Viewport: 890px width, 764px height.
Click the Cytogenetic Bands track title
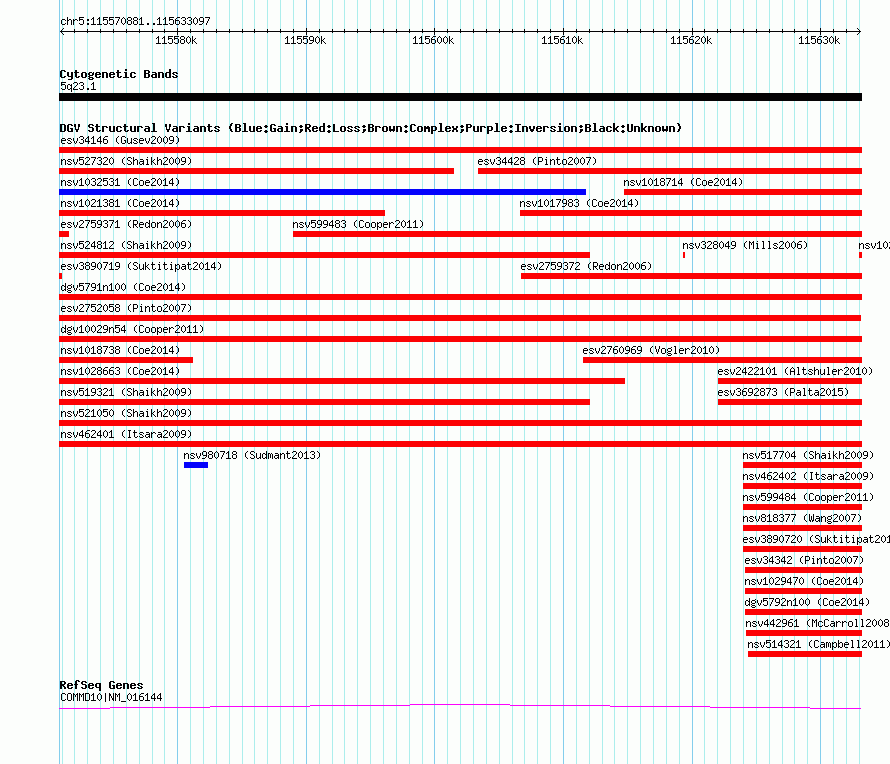(x=119, y=74)
